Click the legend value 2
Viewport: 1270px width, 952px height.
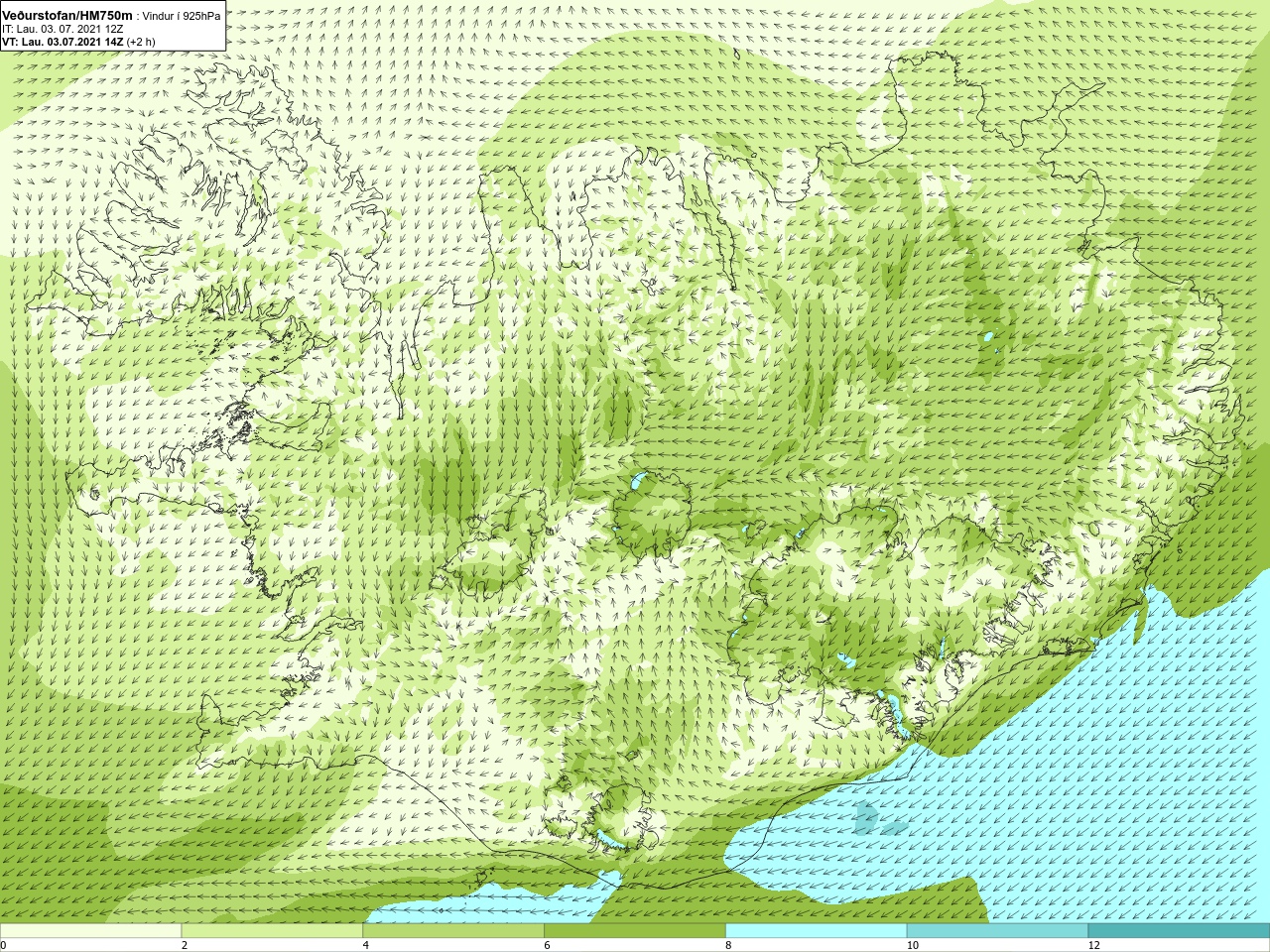pos(185,945)
